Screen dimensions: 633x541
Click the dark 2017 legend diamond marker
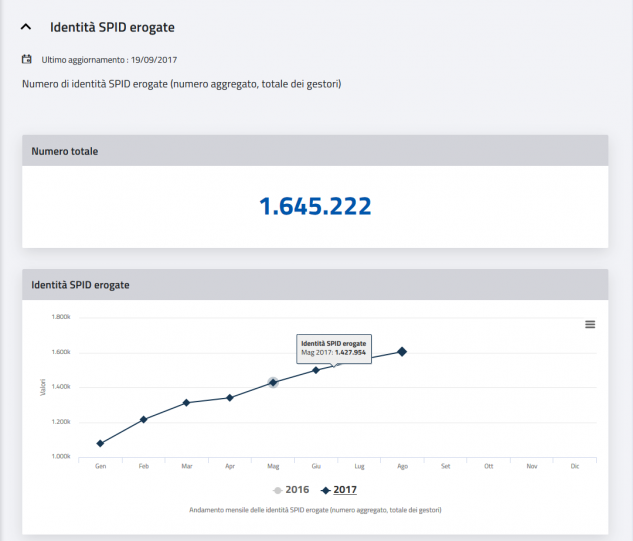click(x=326, y=490)
